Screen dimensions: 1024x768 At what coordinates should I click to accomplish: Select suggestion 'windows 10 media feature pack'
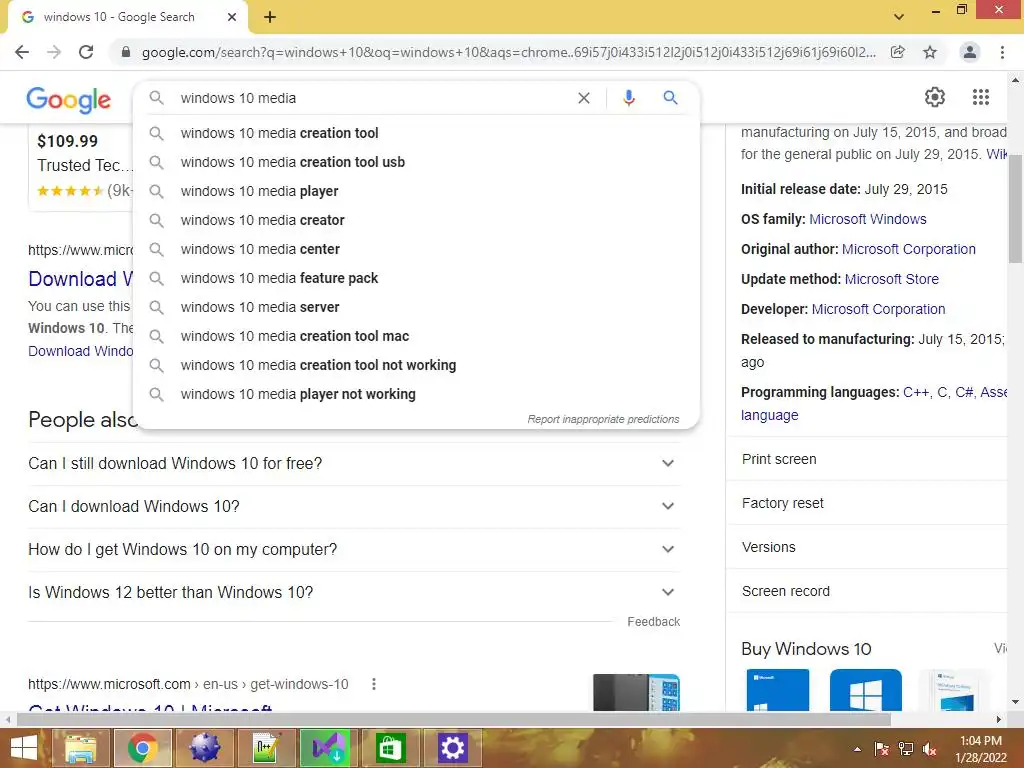click(x=418, y=278)
